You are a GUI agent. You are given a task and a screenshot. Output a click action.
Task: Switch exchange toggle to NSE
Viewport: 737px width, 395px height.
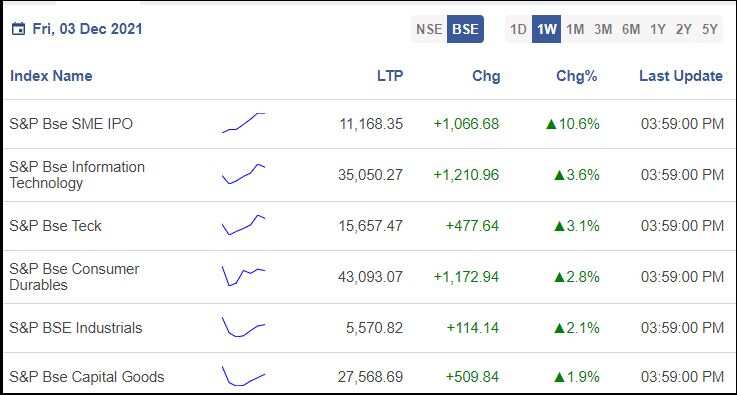429,29
